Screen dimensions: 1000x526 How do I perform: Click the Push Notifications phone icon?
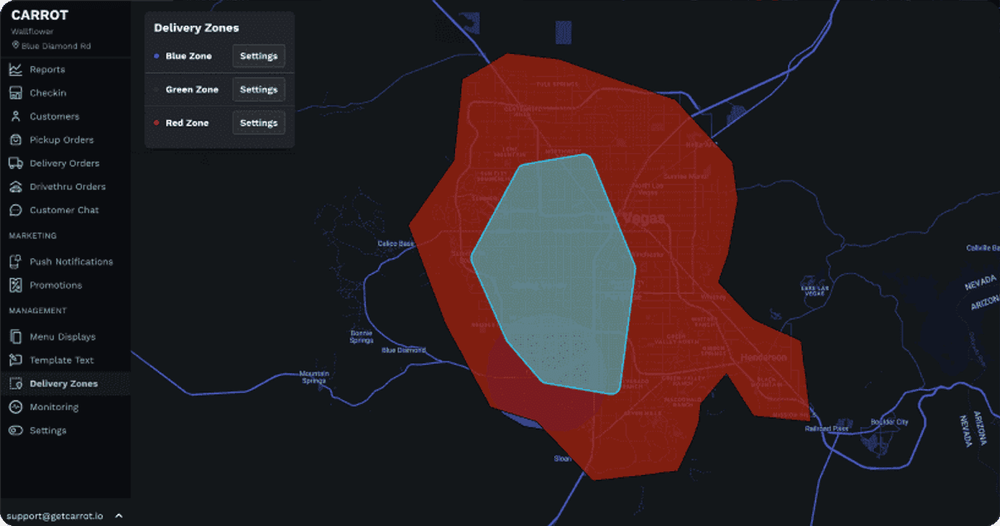click(x=16, y=262)
